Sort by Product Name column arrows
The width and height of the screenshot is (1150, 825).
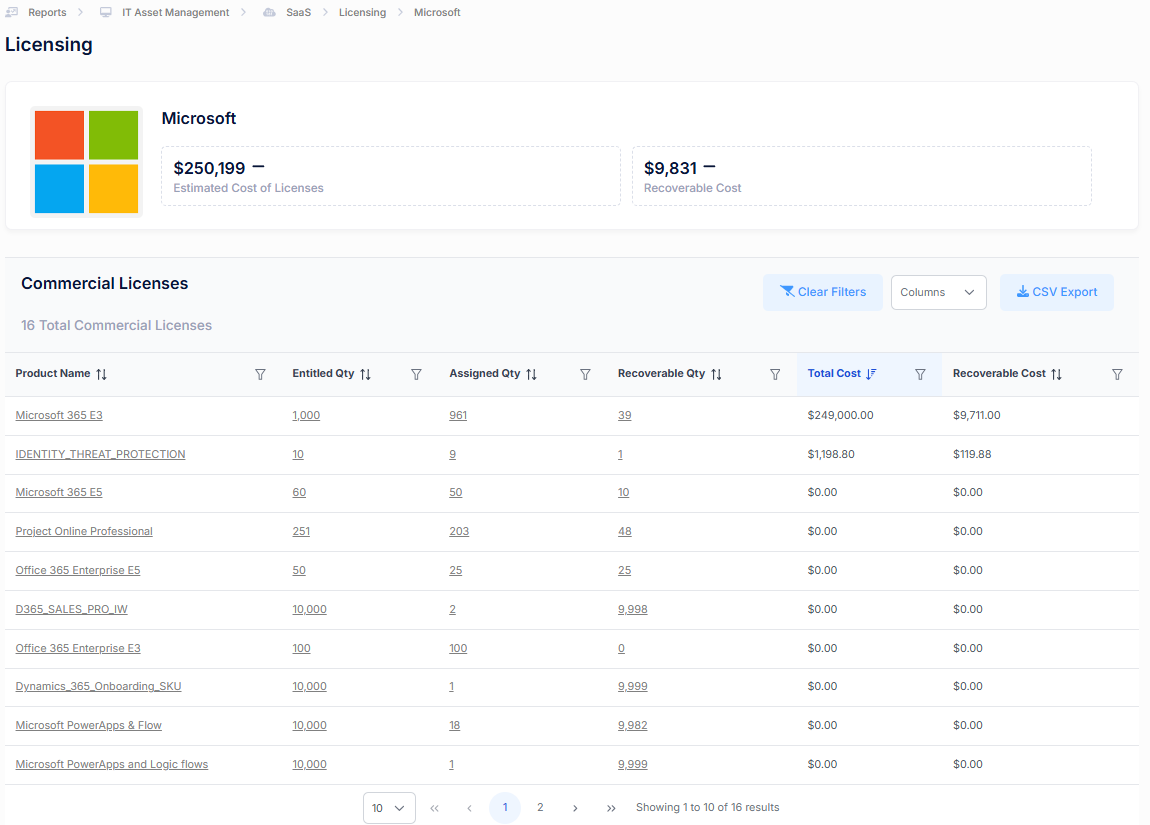(x=101, y=374)
